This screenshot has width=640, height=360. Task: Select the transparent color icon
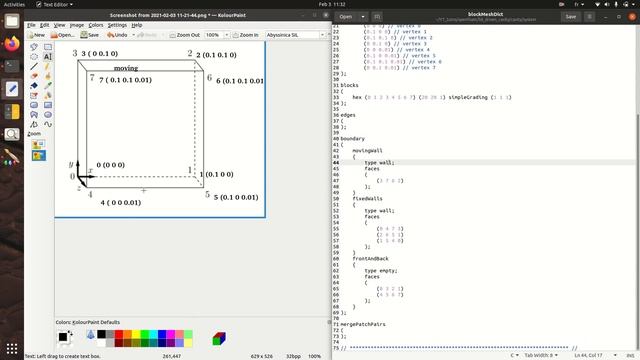[91, 335]
